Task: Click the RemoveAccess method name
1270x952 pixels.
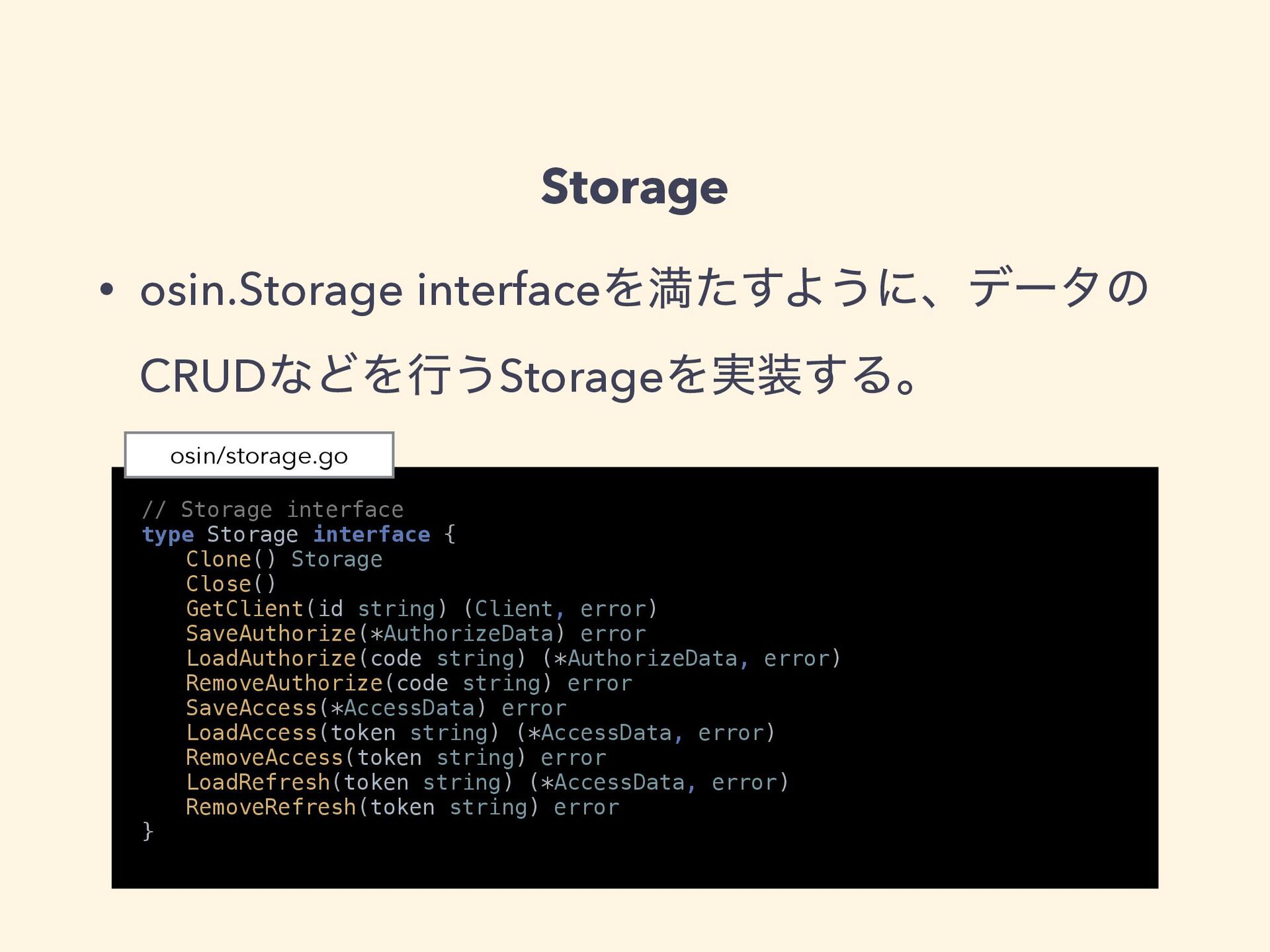Action: pos(265,758)
